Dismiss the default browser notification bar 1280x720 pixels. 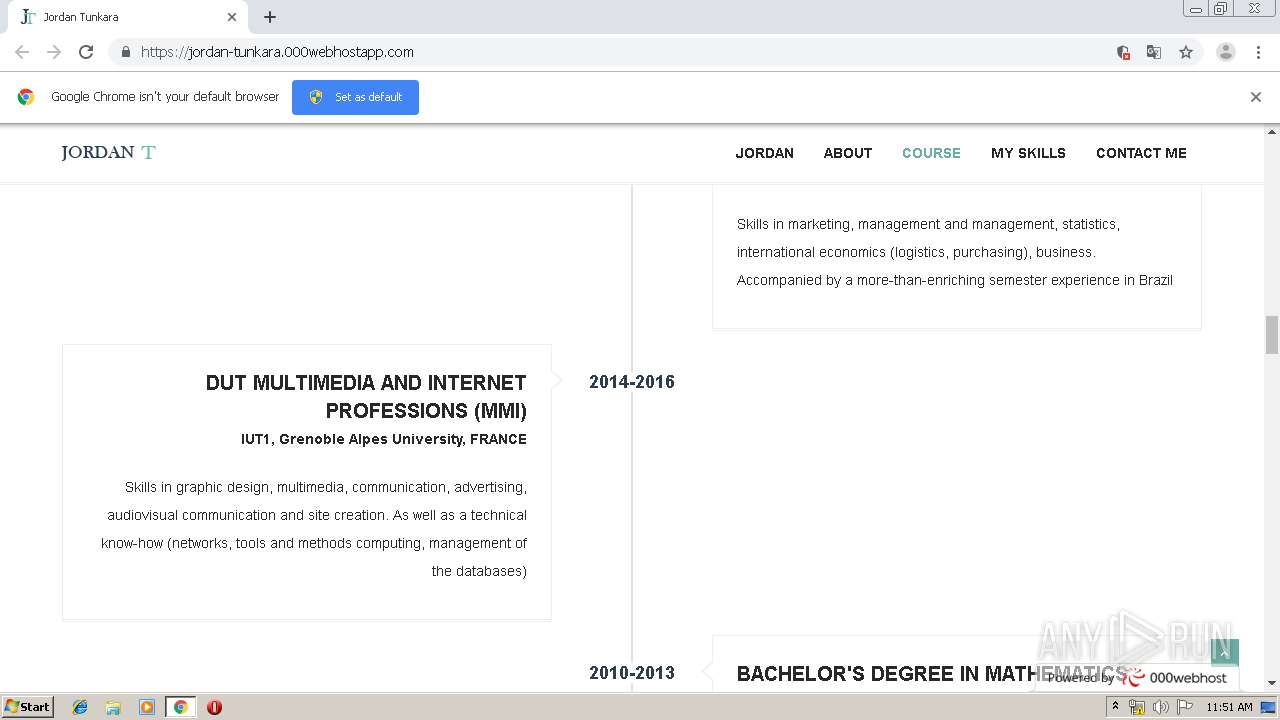click(x=1256, y=97)
